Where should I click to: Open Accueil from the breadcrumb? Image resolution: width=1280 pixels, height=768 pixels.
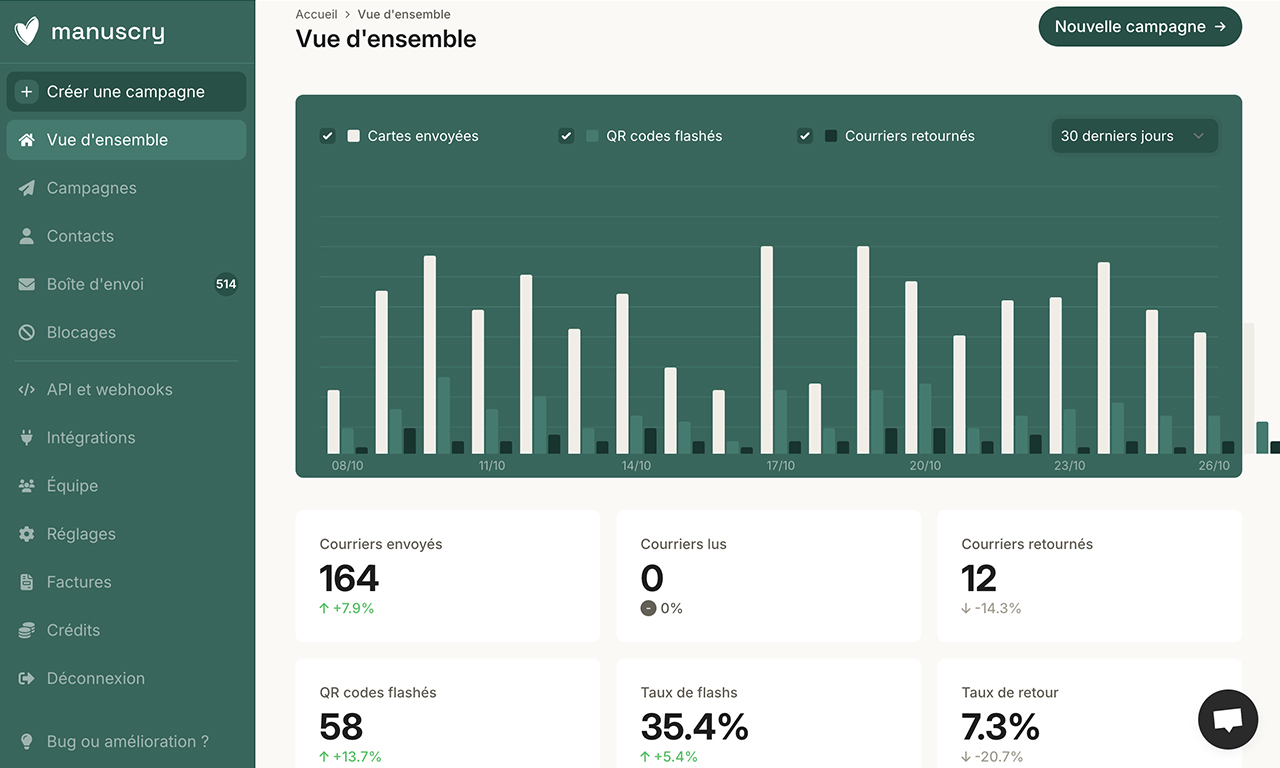point(316,14)
